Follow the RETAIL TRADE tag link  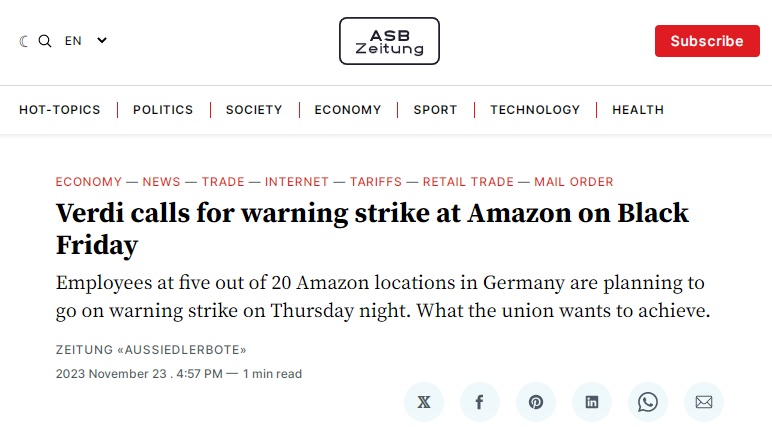[468, 182]
